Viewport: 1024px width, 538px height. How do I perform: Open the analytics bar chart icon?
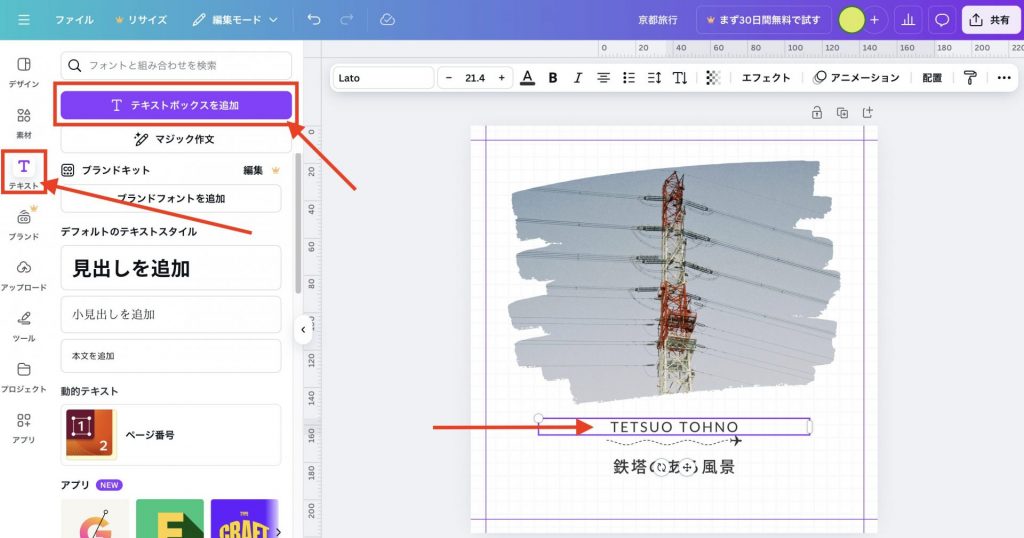coord(908,20)
